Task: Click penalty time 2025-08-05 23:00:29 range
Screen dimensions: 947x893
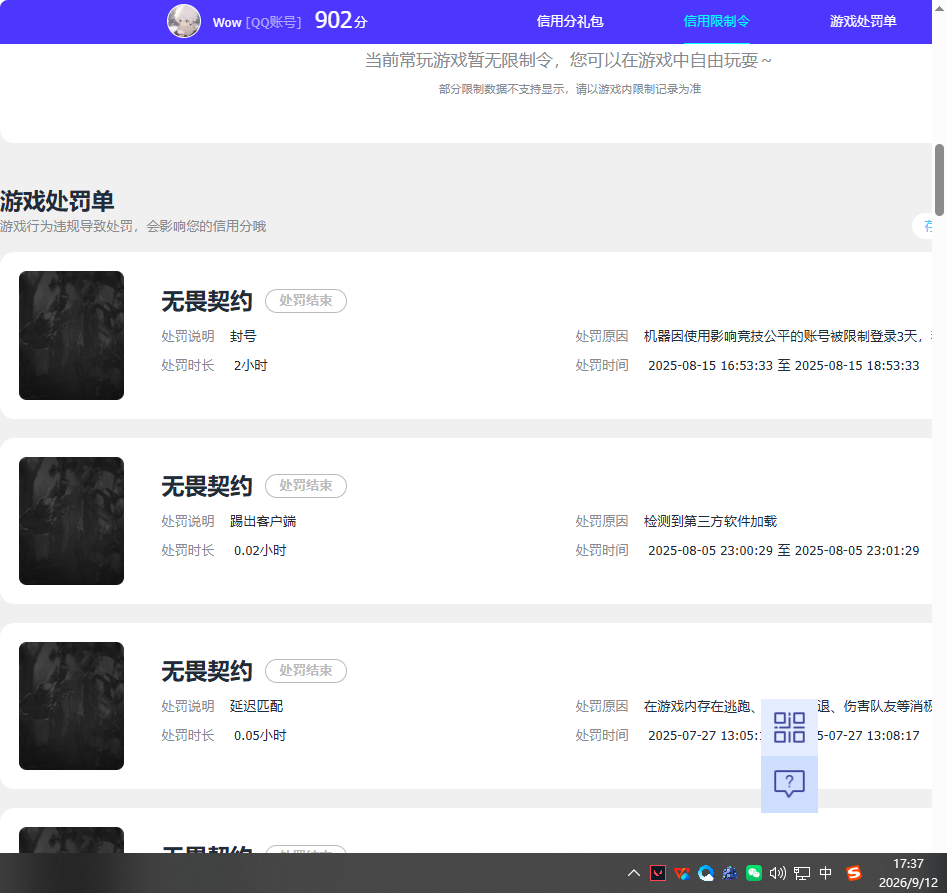Action: [x=783, y=551]
